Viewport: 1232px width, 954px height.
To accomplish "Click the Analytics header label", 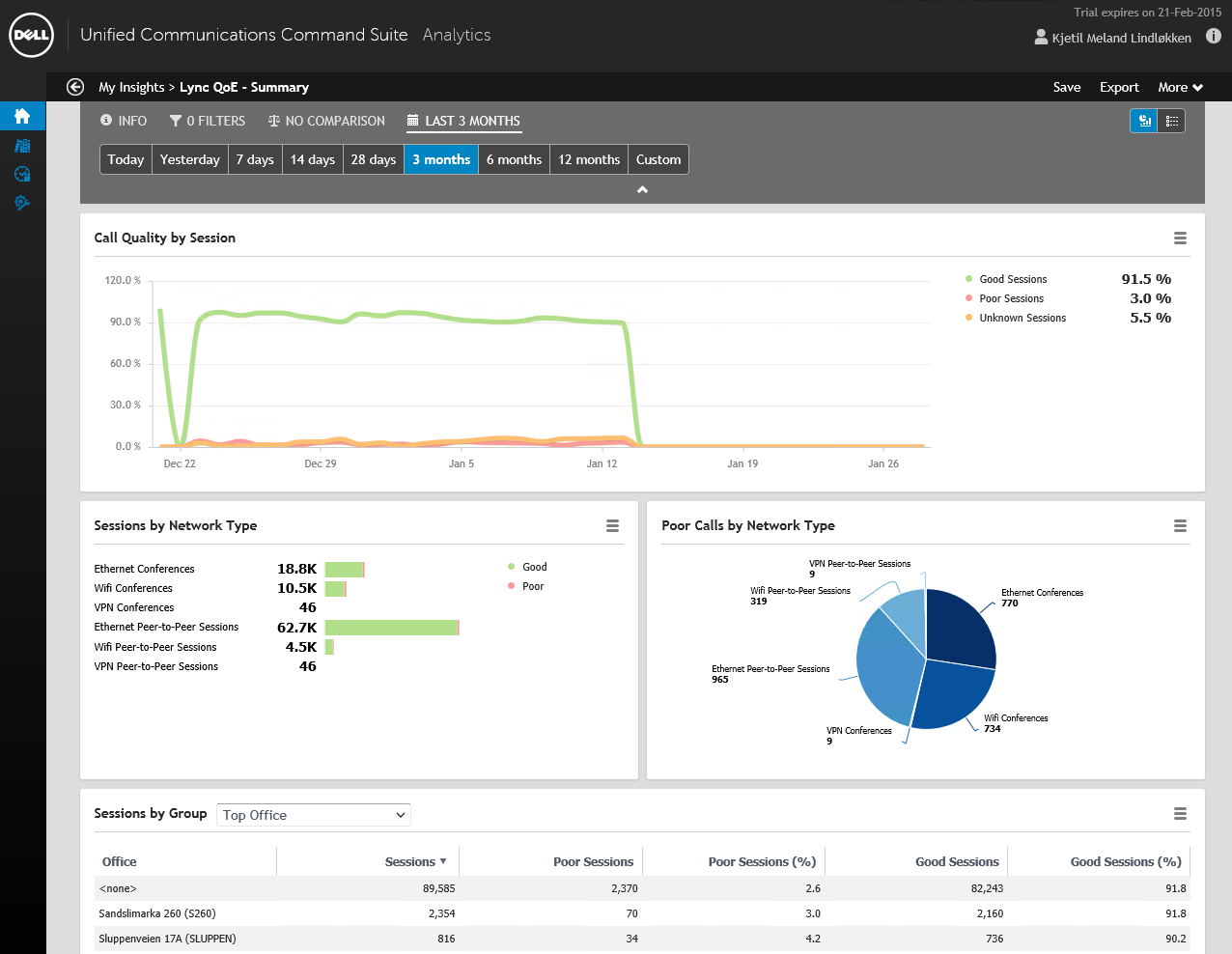I will (457, 35).
